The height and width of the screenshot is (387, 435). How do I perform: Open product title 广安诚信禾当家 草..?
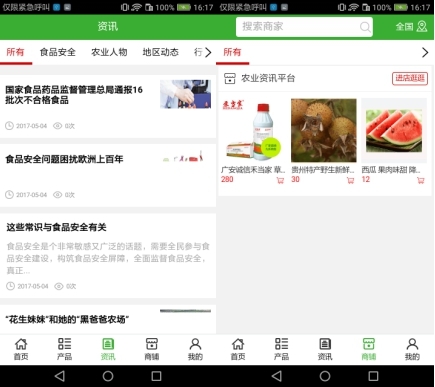(253, 170)
